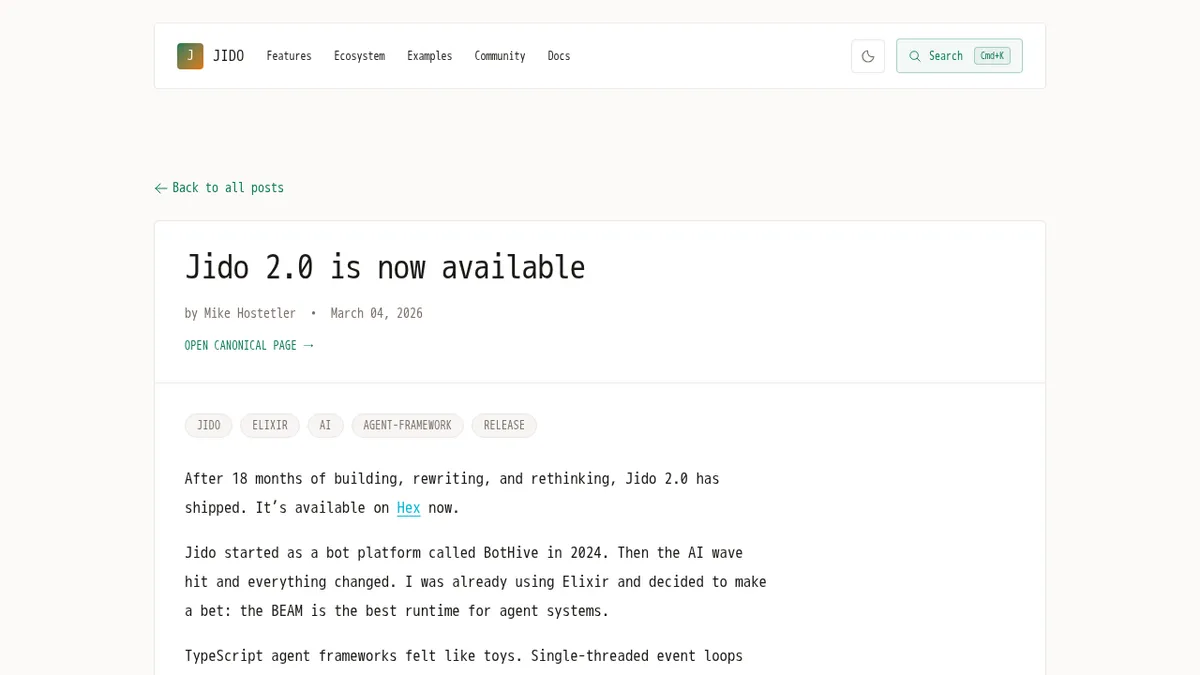Open the canonical page link

pos(249,345)
